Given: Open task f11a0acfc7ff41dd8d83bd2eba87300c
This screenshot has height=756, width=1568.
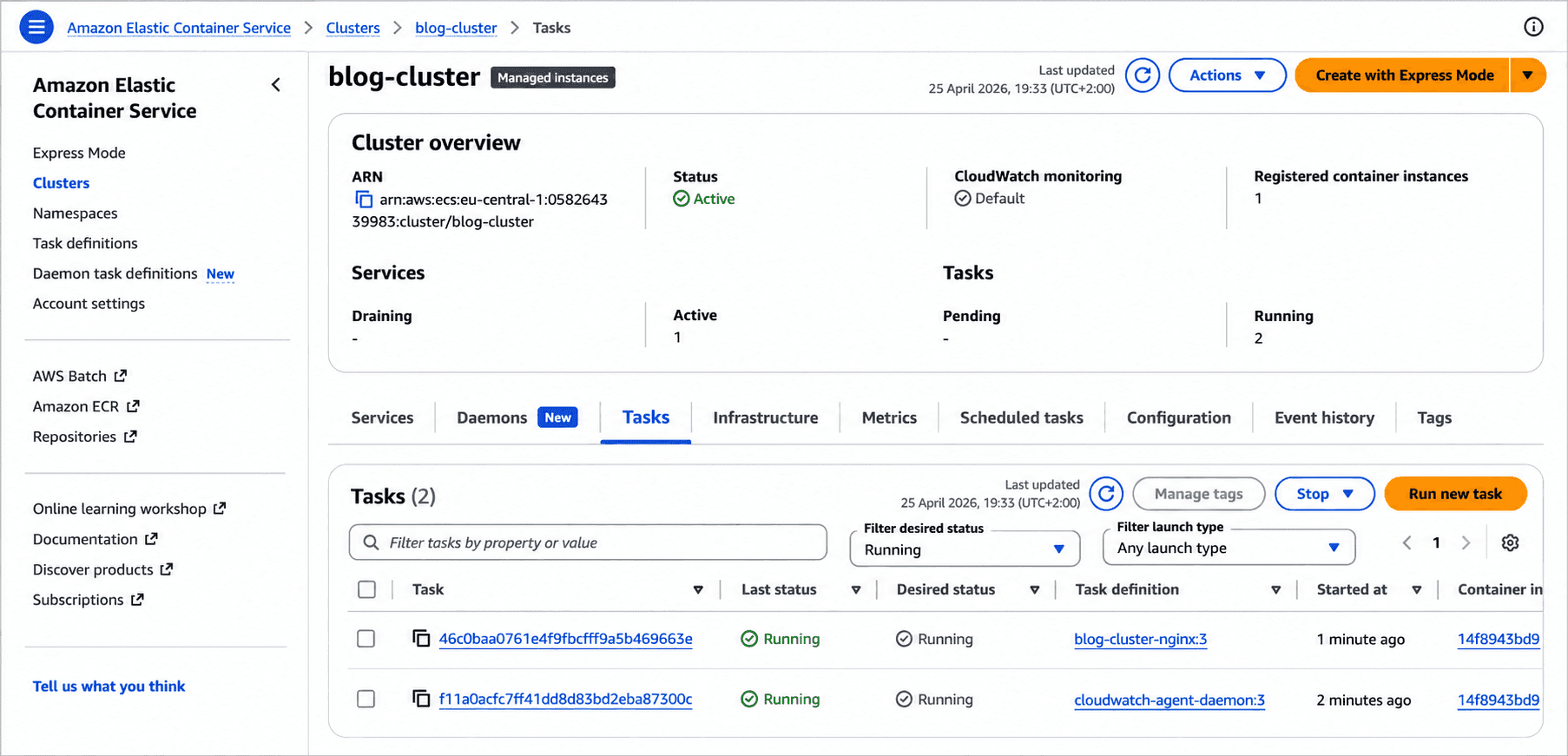Looking at the screenshot, I should coord(566,699).
